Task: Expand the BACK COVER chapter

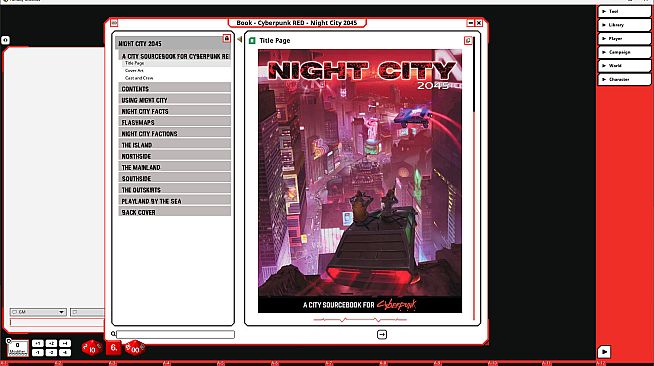Action: click(175, 212)
